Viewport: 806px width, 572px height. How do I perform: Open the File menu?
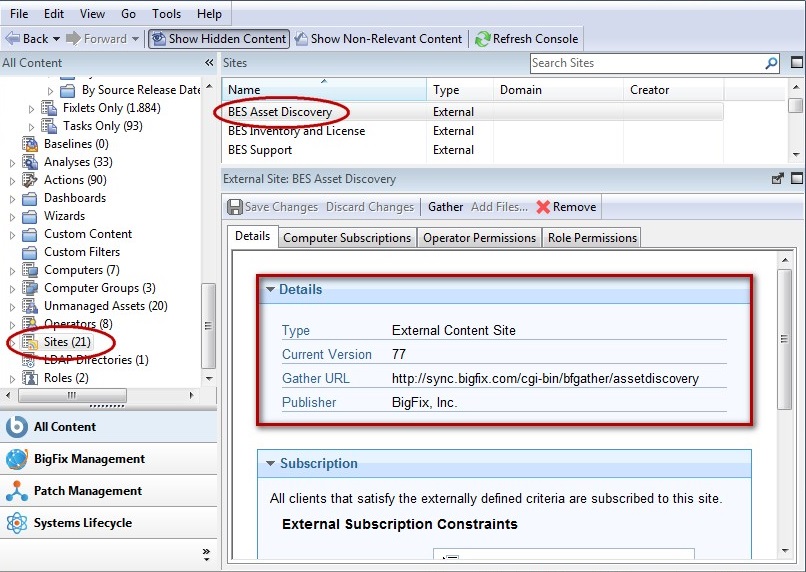pyautogui.click(x=19, y=14)
